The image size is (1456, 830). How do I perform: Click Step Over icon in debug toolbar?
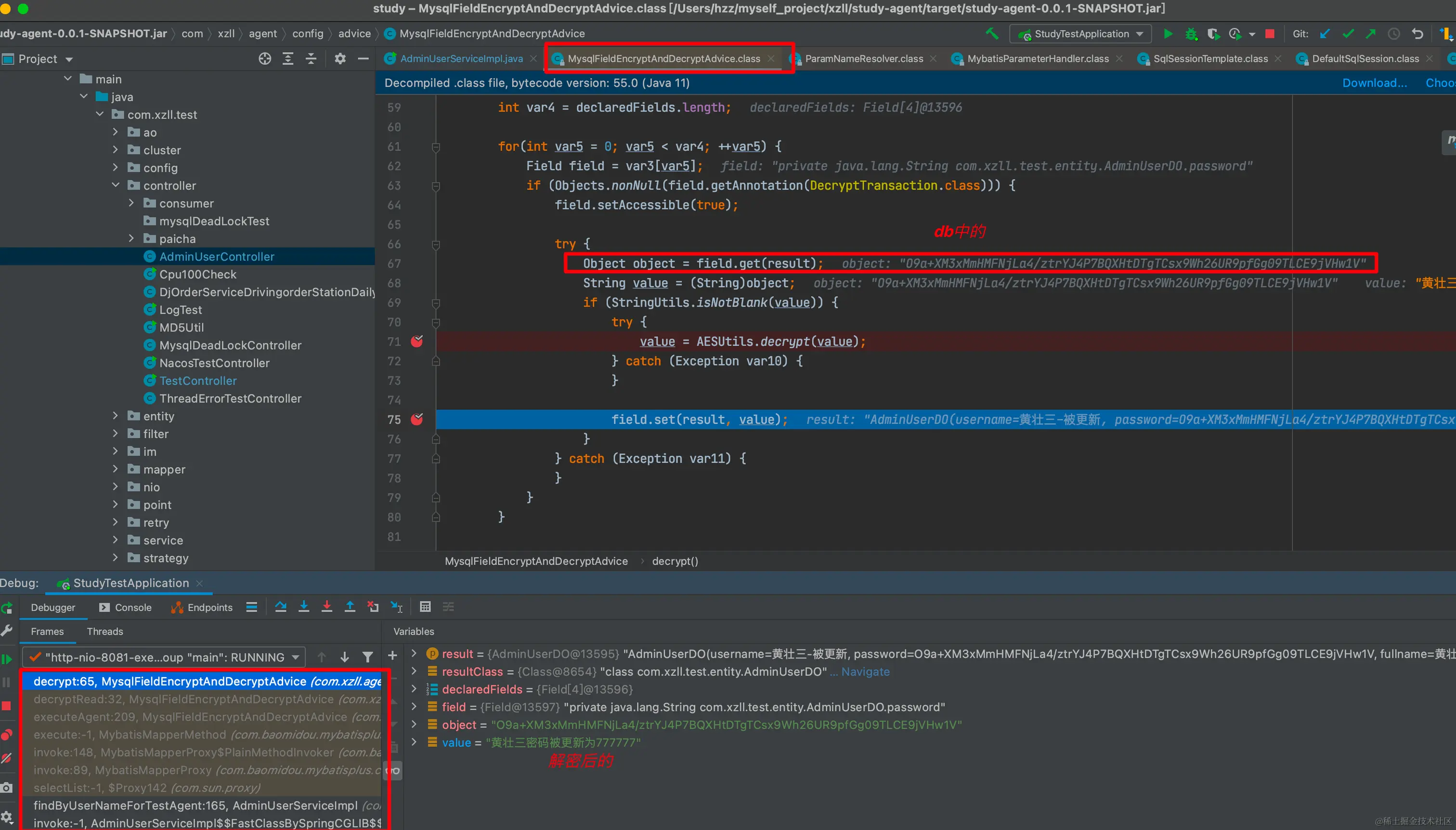[281, 606]
